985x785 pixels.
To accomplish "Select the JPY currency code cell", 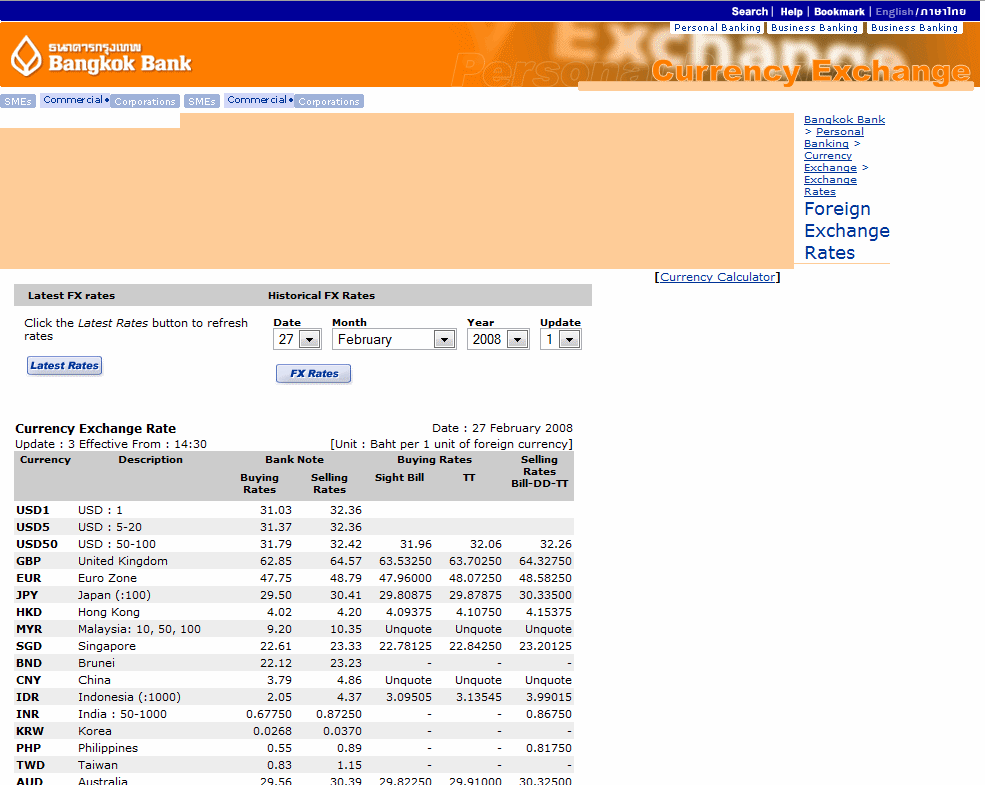I will [x=27, y=595].
